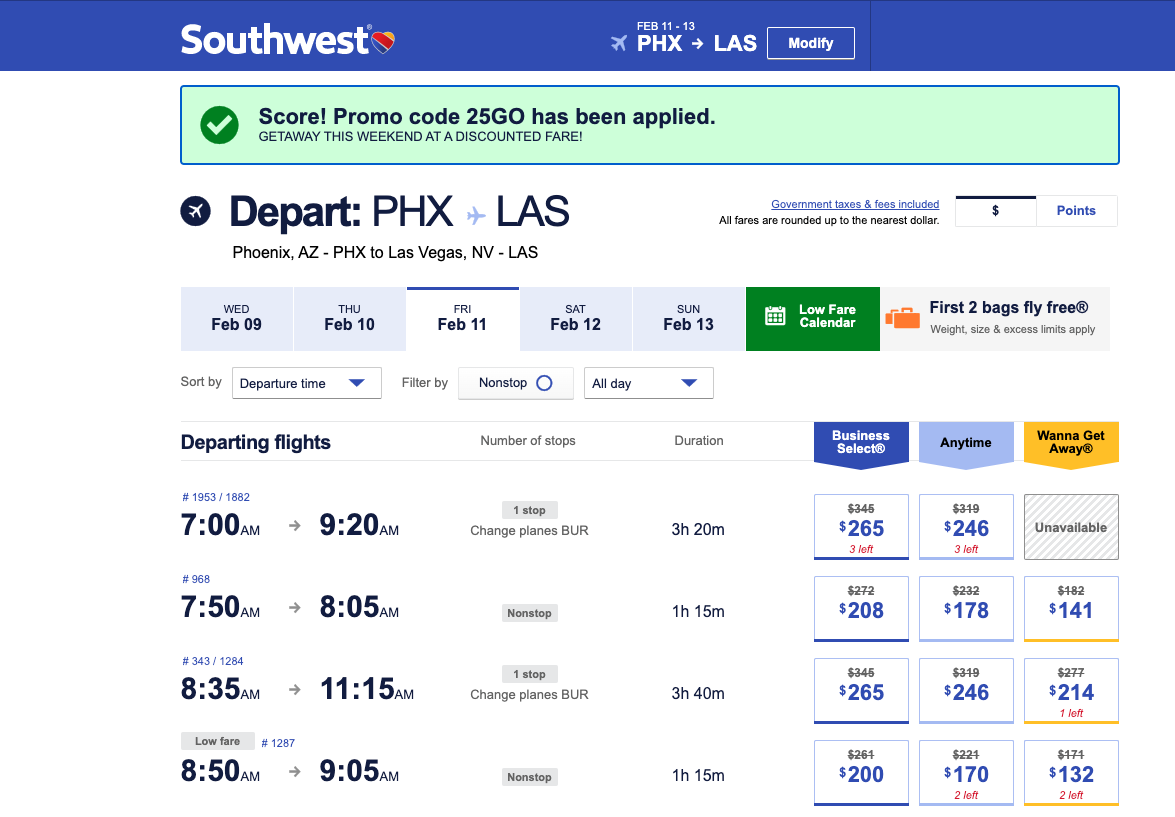Click the orange luggage bags icon
1175x817 pixels.
tap(903, 318)
